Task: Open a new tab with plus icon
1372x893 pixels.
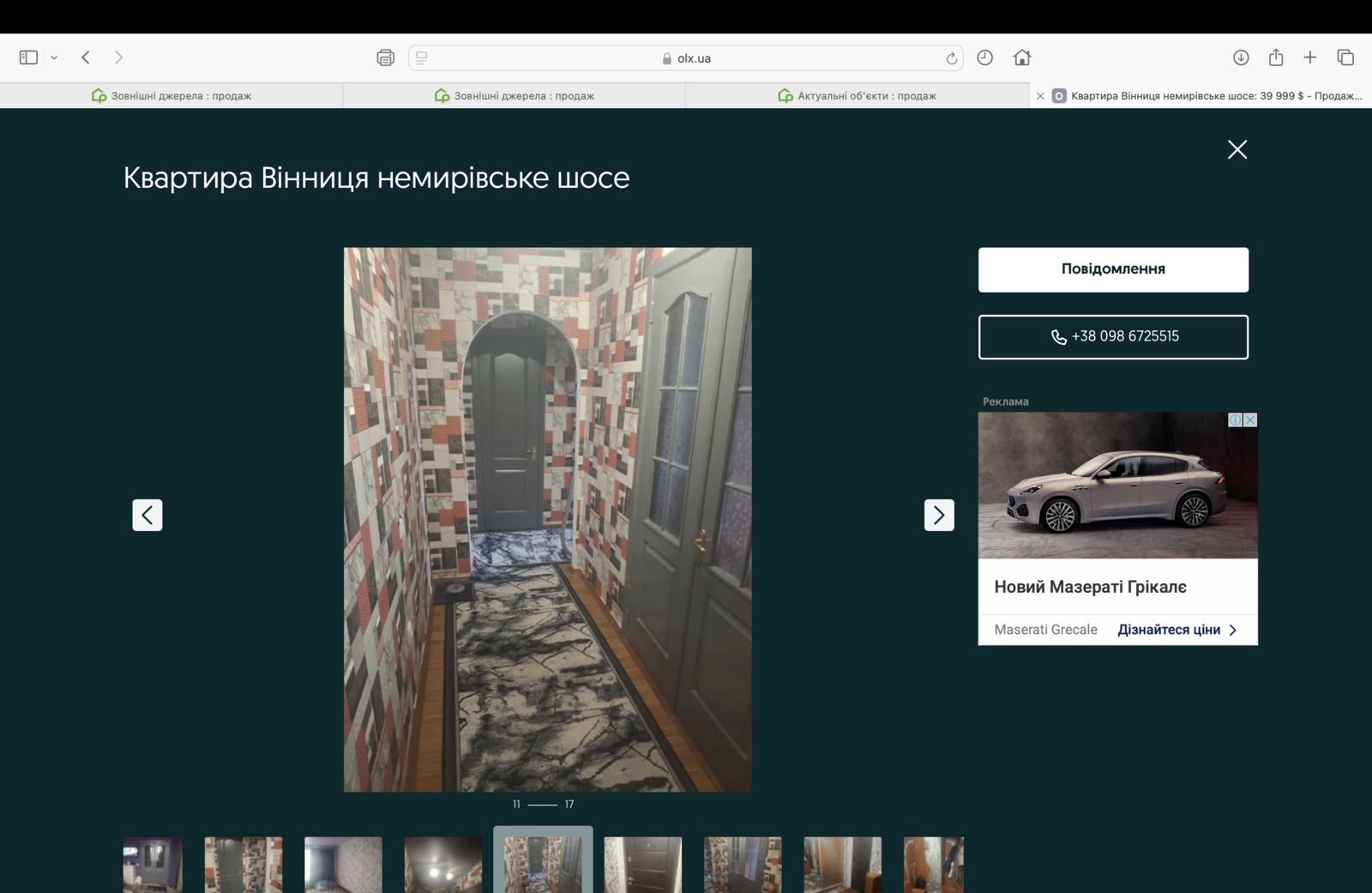Action: 1309,57
